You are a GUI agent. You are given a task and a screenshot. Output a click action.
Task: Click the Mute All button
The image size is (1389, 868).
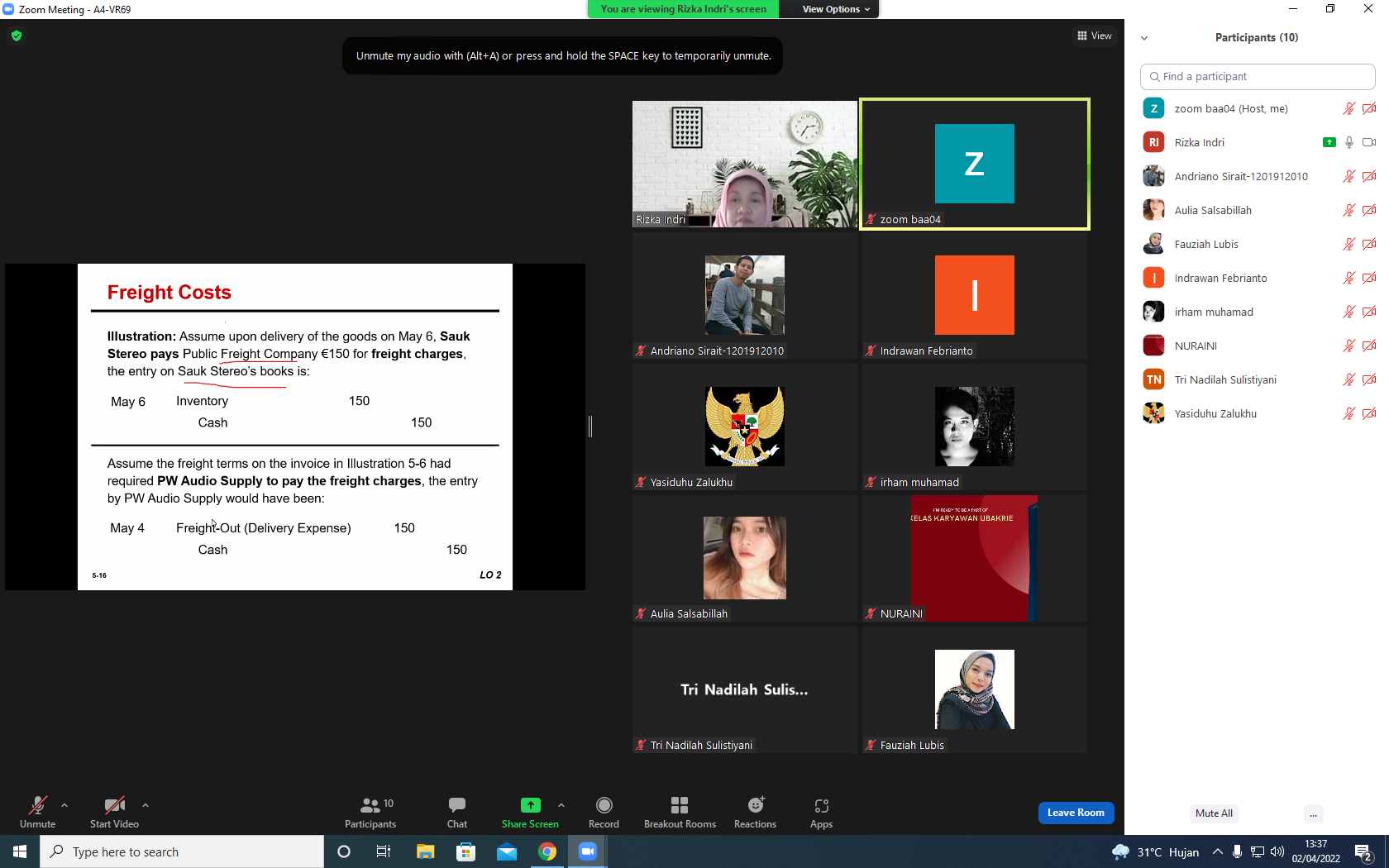pyautogui.click(x=1214, y=813)
